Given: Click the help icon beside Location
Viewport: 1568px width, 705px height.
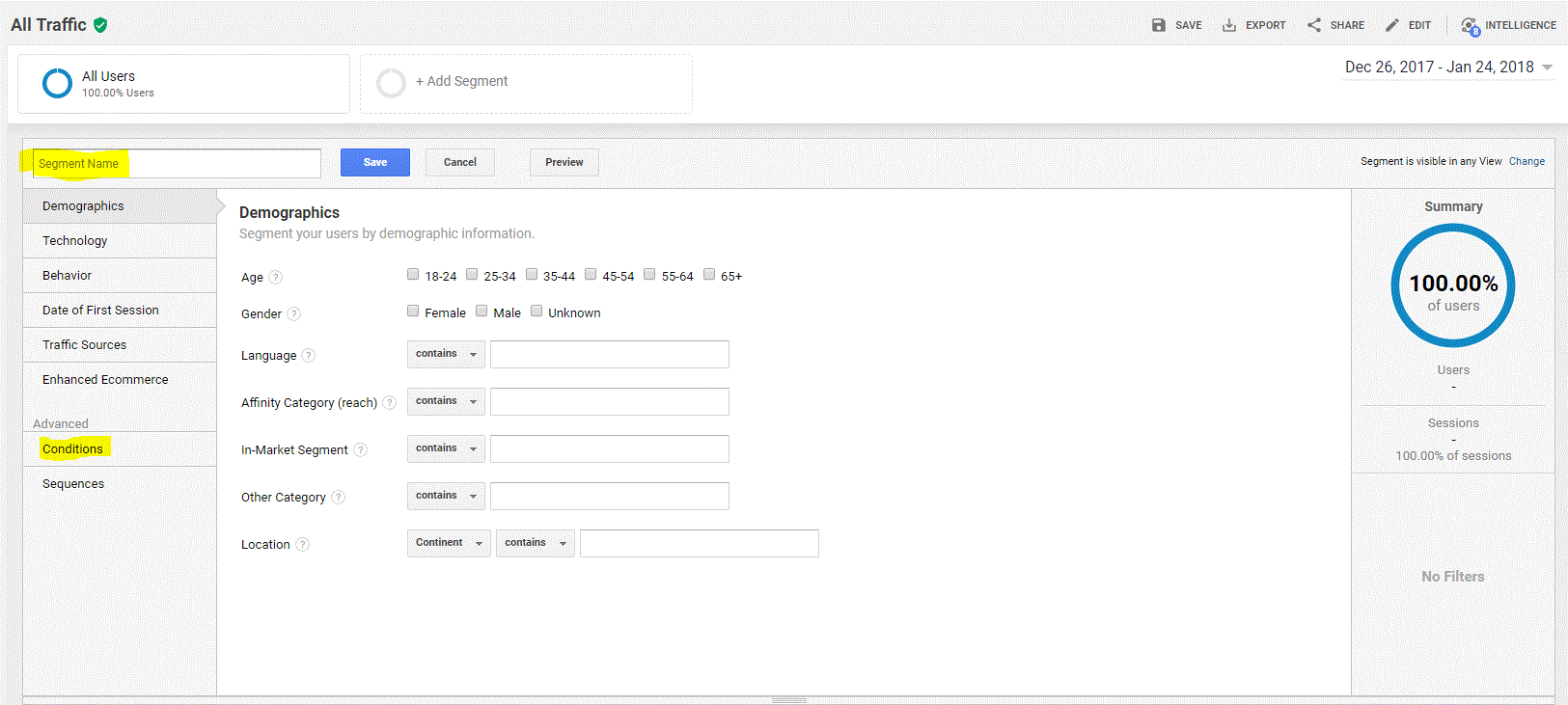Looking at the screenshot, I should pyautogui.click(x=302, y=545).
